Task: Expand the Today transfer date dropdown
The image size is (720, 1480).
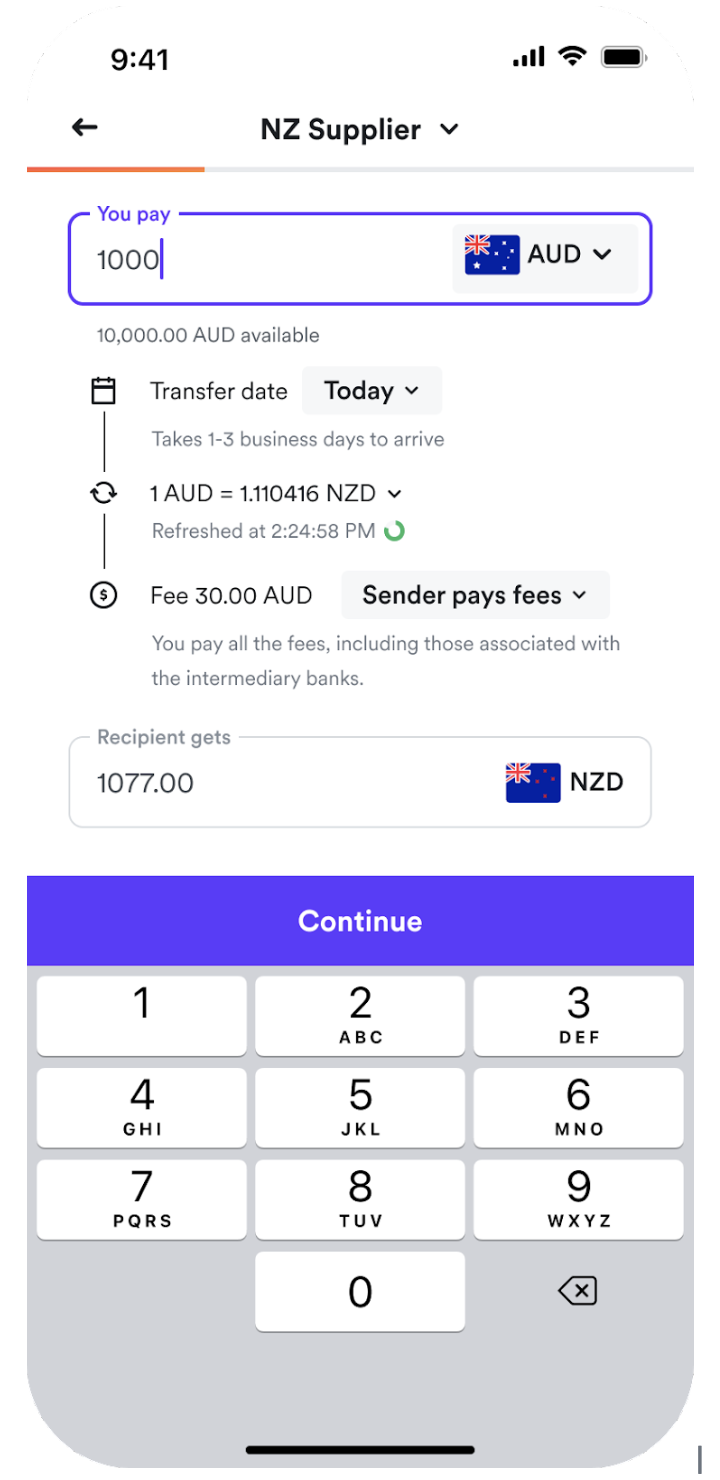Action: point(371,391)
